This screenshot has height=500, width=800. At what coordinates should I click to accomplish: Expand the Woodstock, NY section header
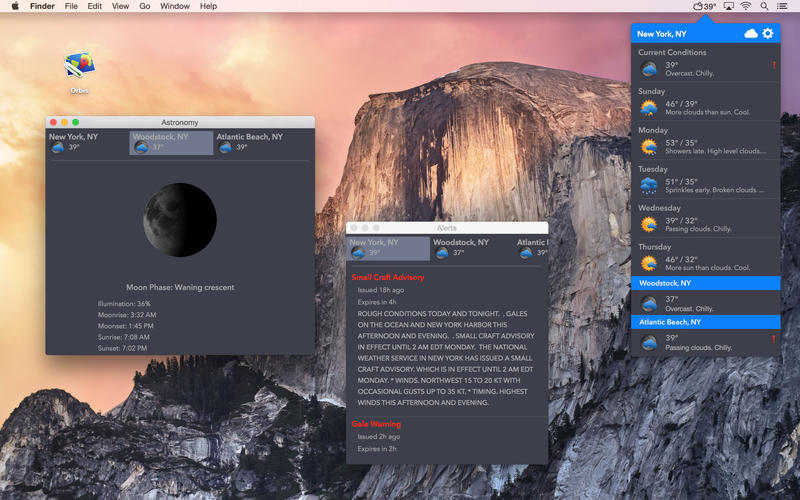tap(705, 283)
